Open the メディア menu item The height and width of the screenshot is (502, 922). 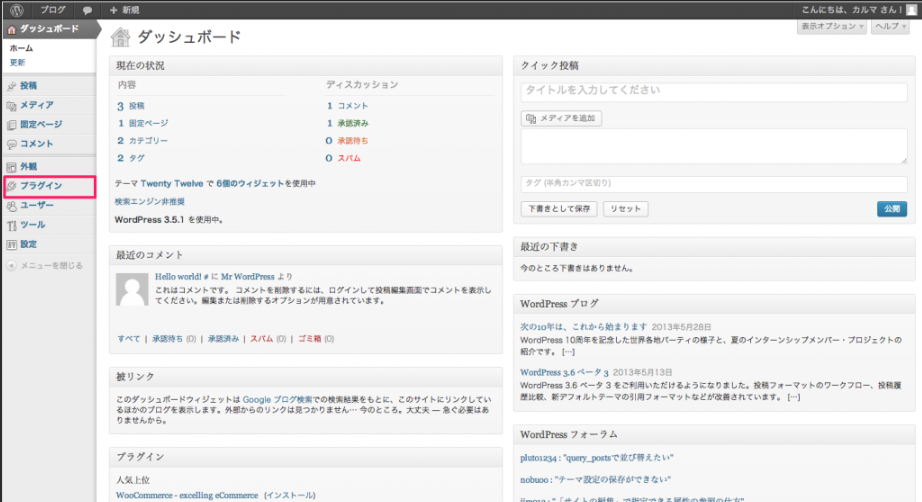(x=36, y=105)
